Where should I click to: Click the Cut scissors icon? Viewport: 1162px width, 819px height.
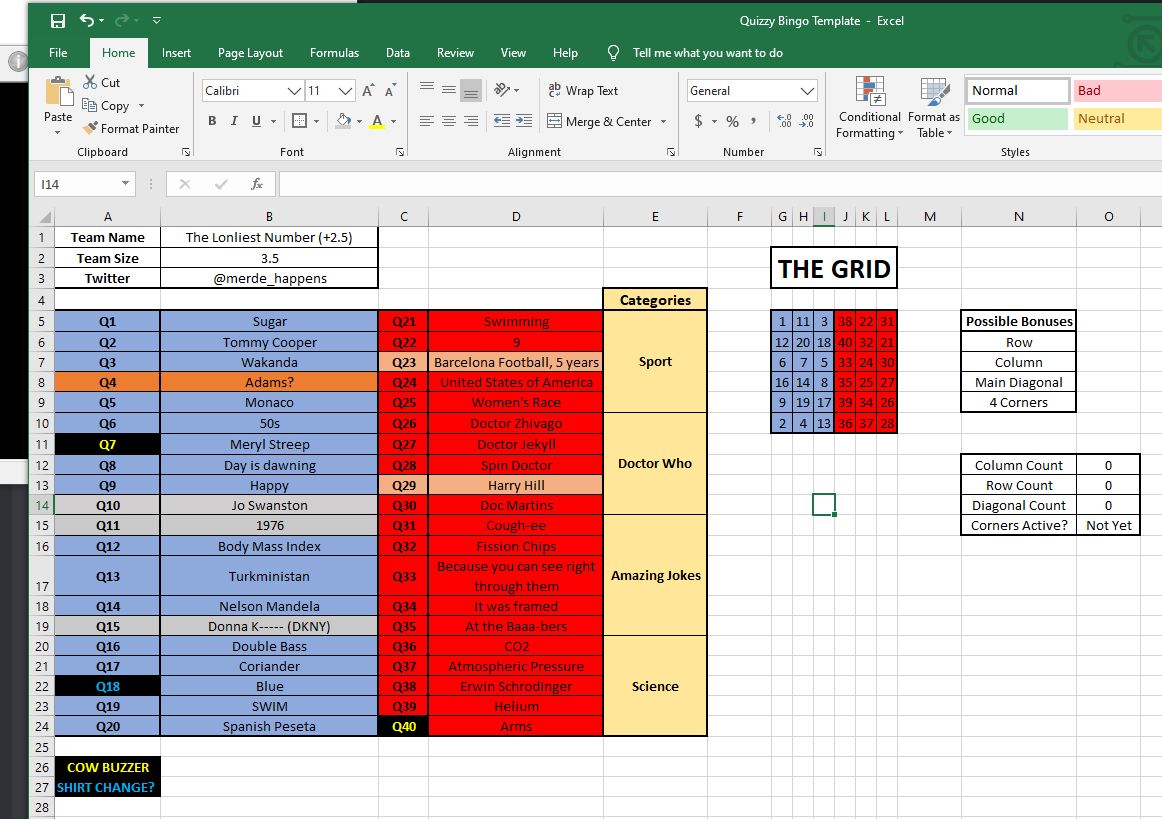point(90,82)
